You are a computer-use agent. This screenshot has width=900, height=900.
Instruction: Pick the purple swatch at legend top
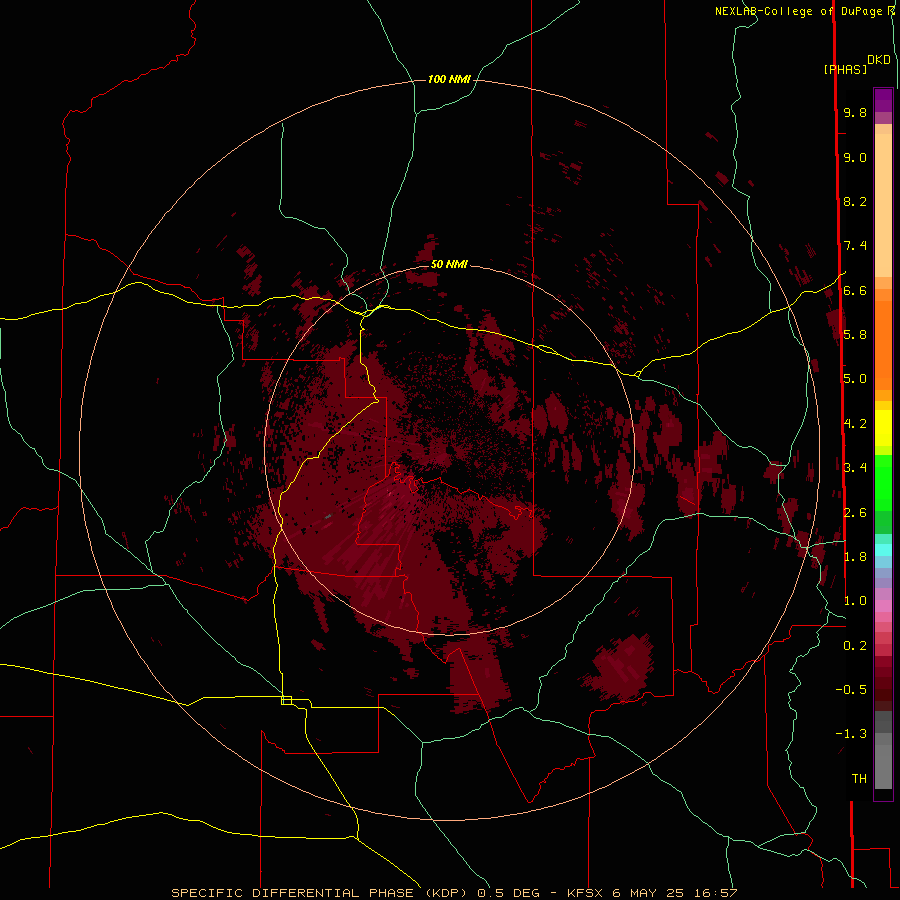coord(883,100)
